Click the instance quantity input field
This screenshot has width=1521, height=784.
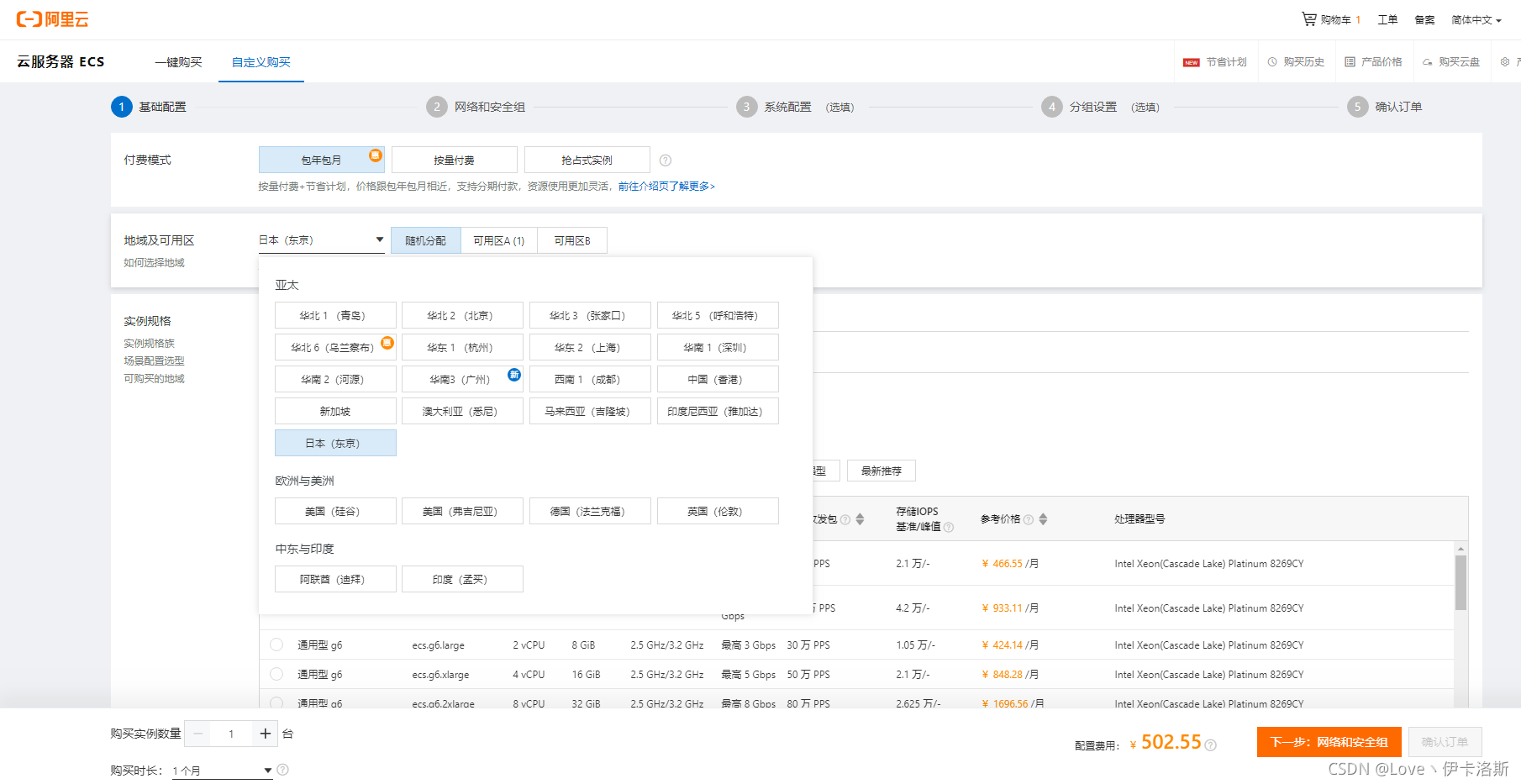(231, 734)
